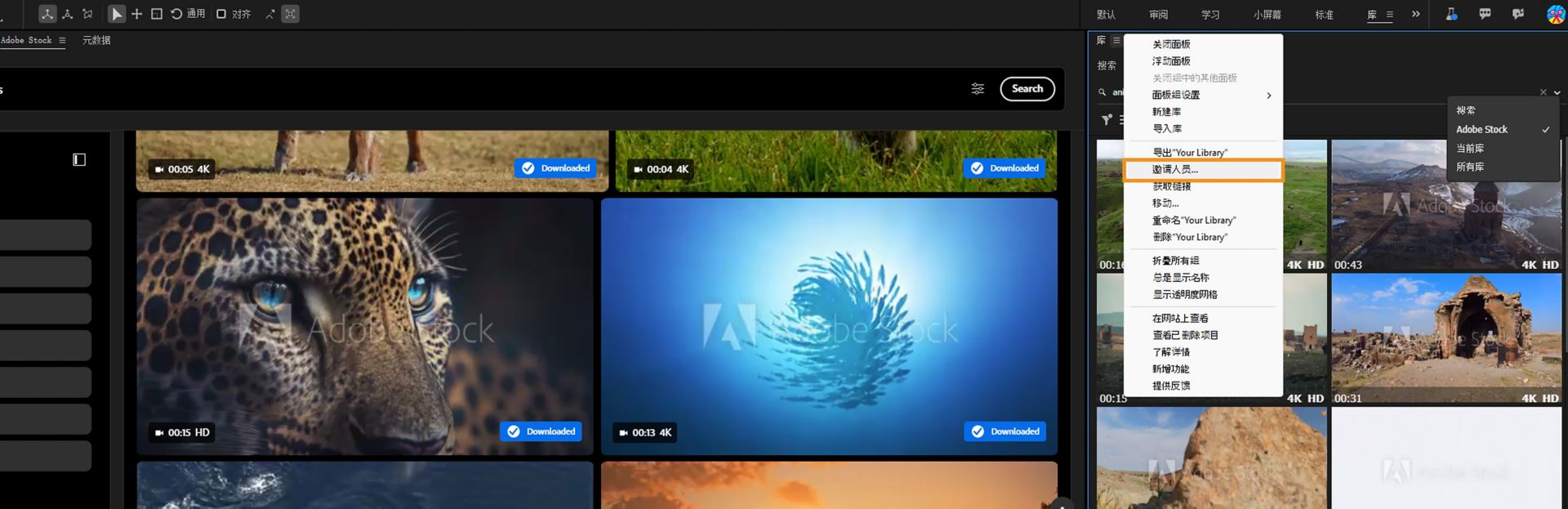Pick the scale box tool
The width and height of the screenshot is (1568, 509).
click(x=157, y=14)
